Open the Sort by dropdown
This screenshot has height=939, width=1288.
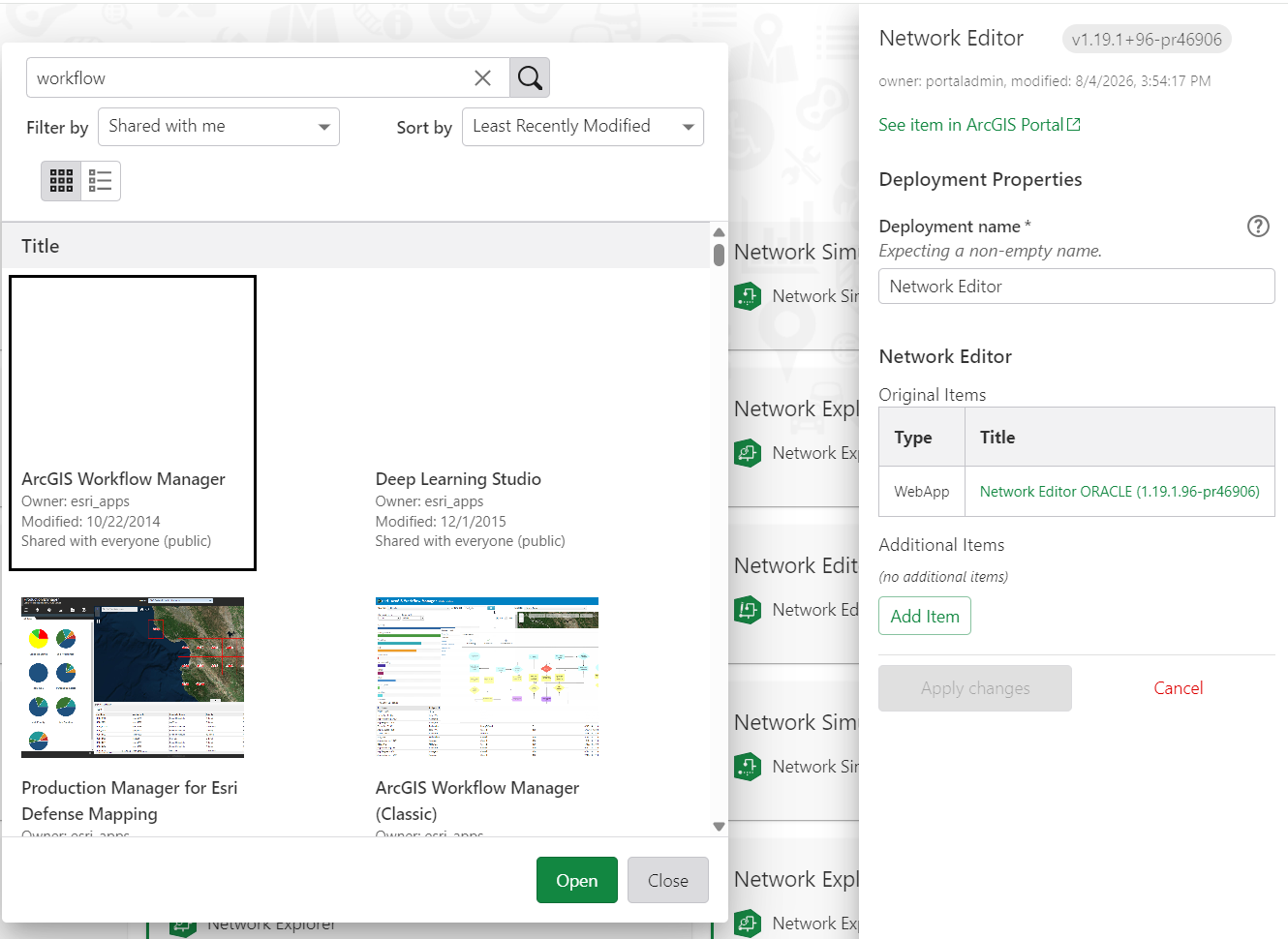[x=583, y=127]
